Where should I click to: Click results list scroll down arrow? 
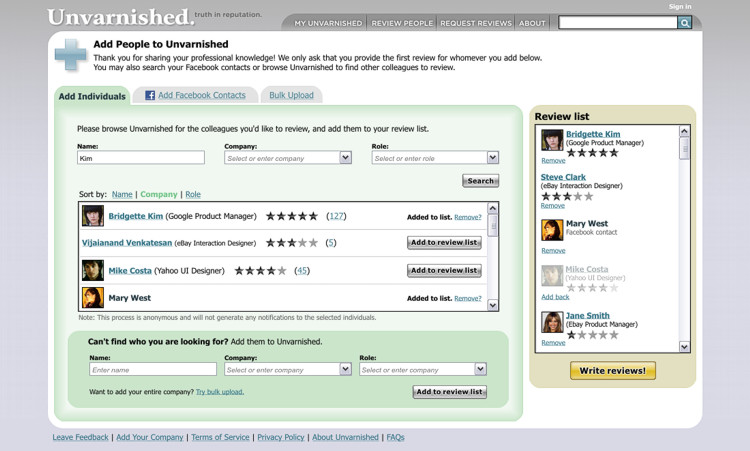[493, 305]
